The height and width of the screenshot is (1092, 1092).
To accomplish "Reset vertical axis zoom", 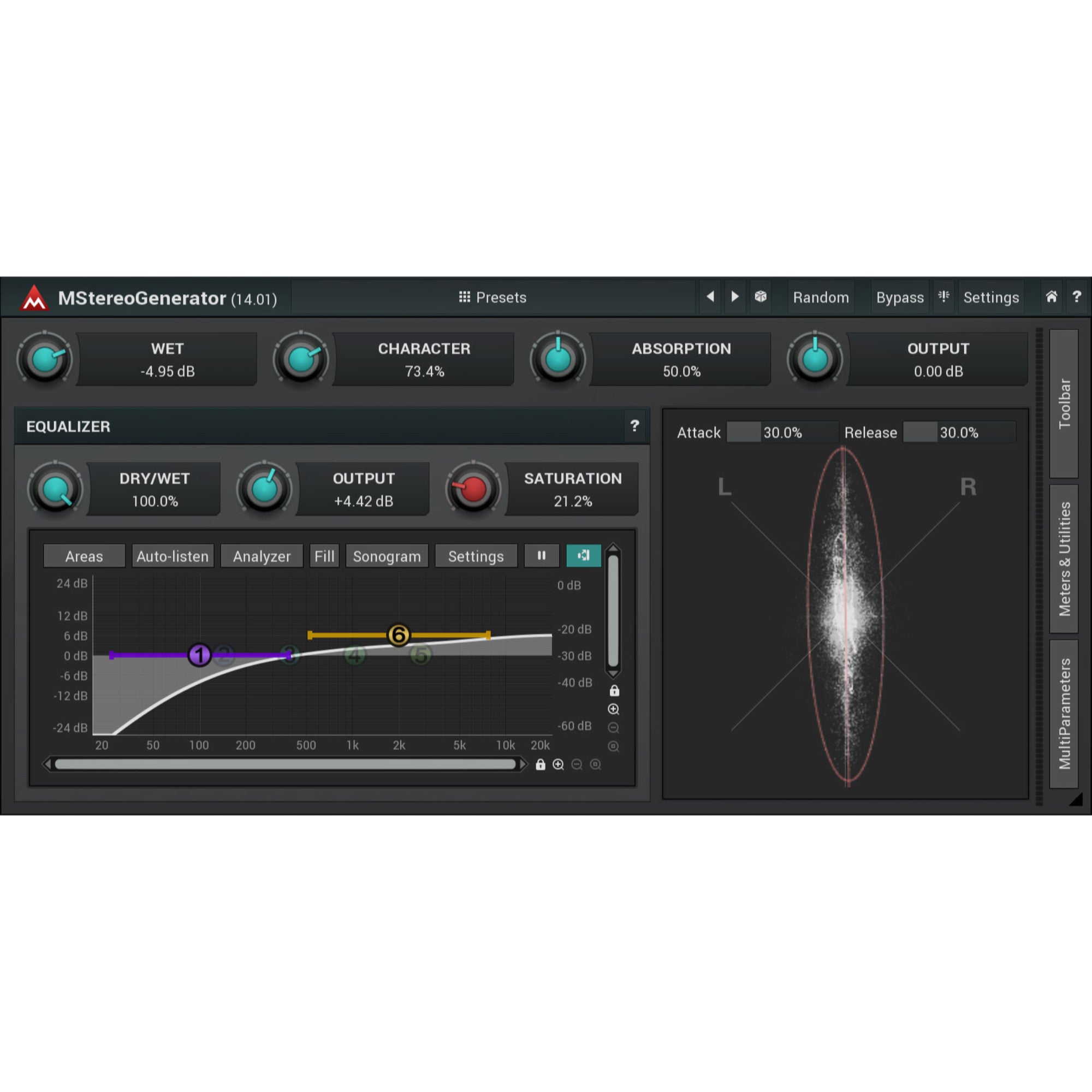I will (613, 746).
